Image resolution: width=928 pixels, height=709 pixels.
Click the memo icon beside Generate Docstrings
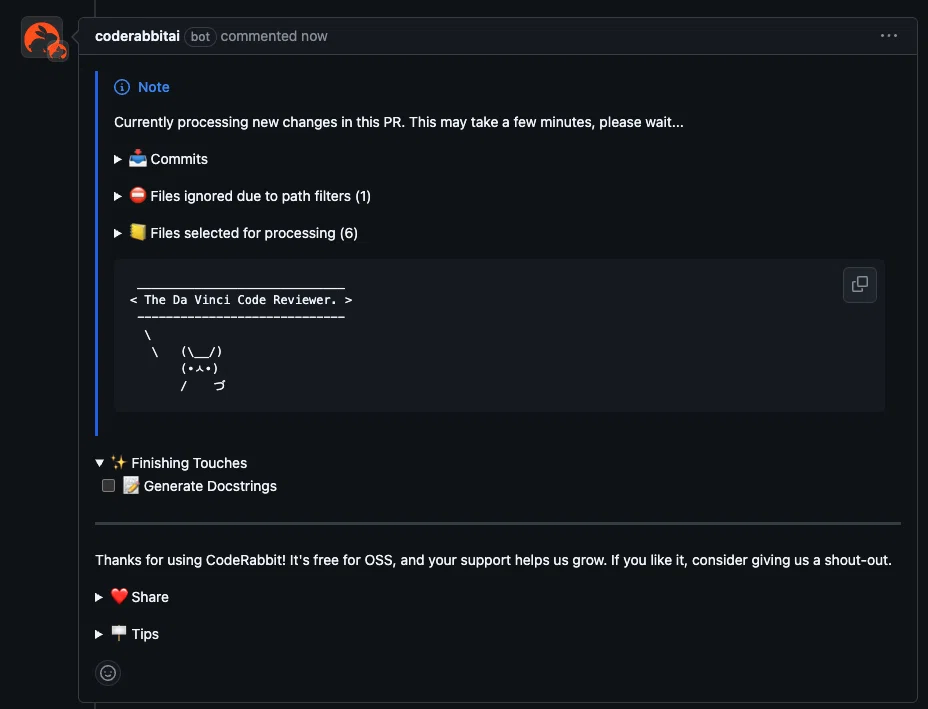coord(131,485)
